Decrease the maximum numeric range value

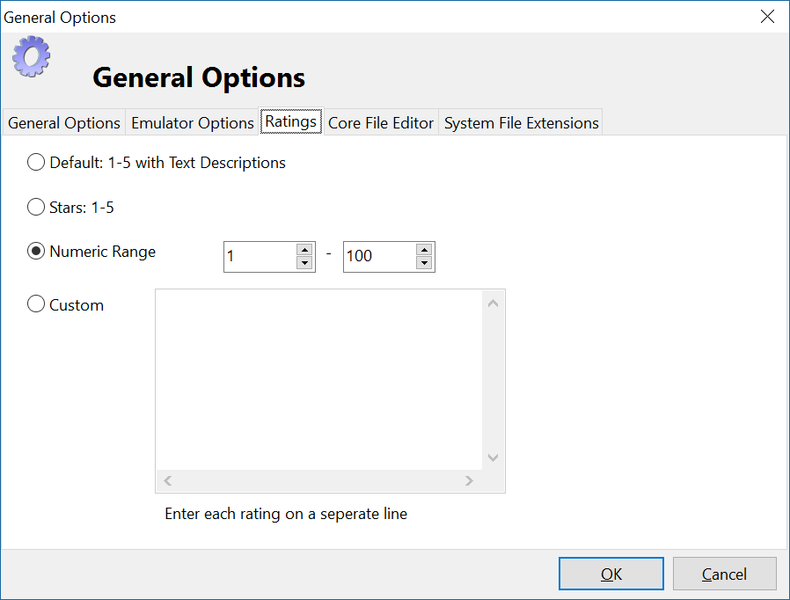[424, 263]
